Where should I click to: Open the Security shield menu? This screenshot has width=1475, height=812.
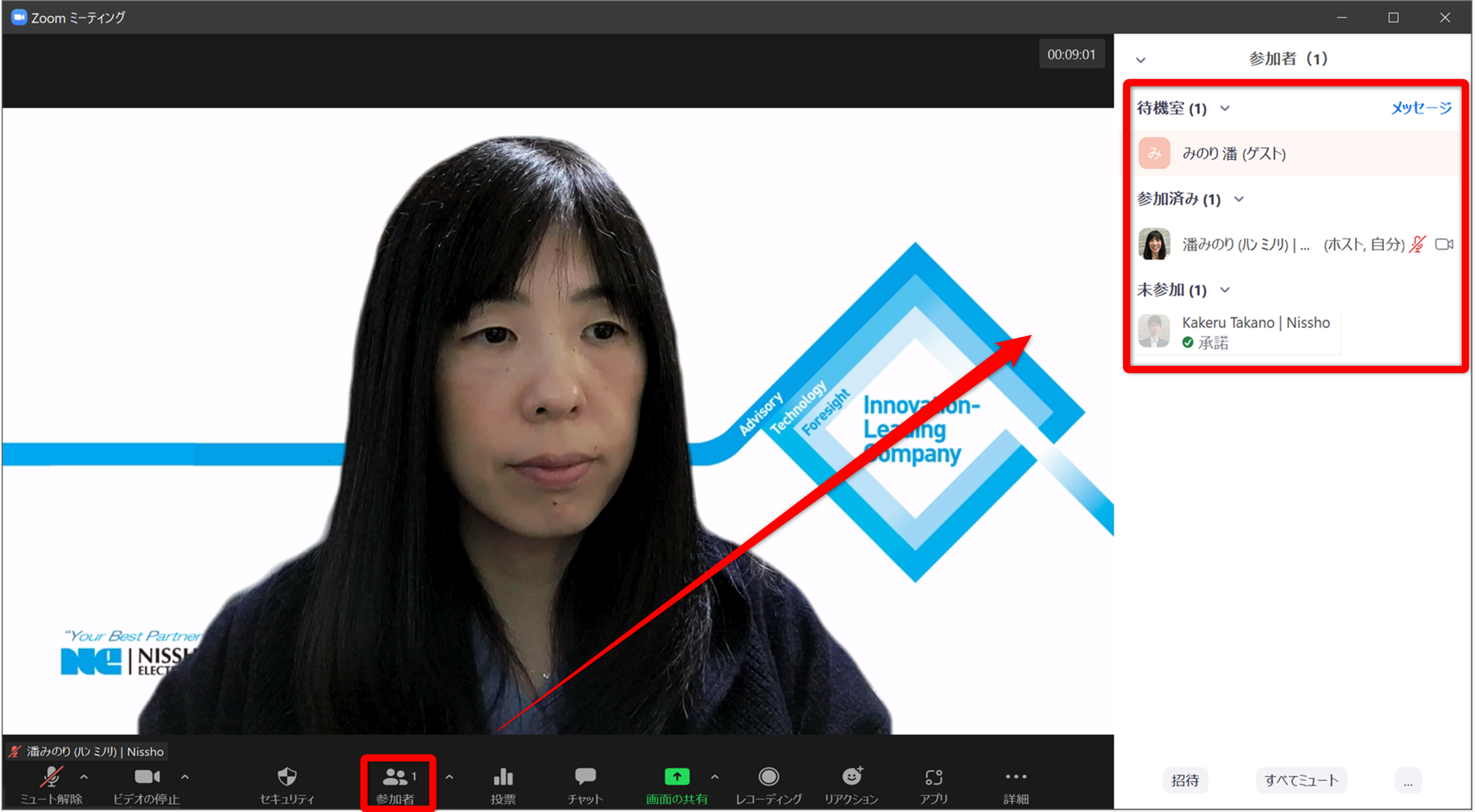click(287, 785)
